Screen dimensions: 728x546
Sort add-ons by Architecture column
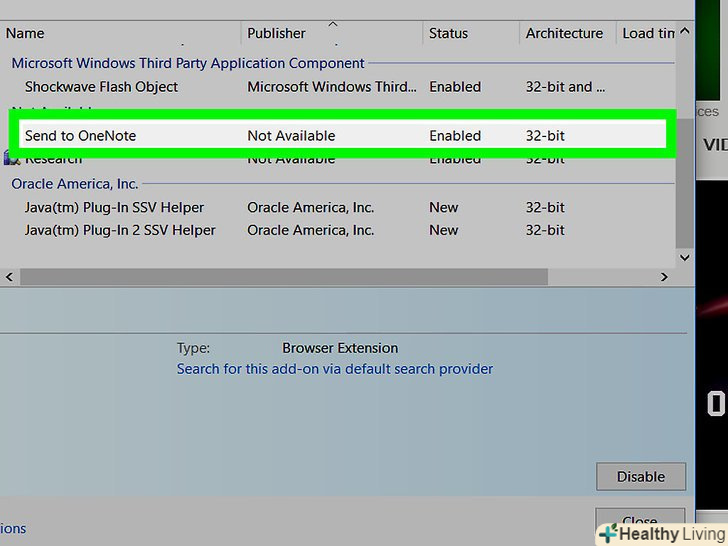click(x=567, y=33)
